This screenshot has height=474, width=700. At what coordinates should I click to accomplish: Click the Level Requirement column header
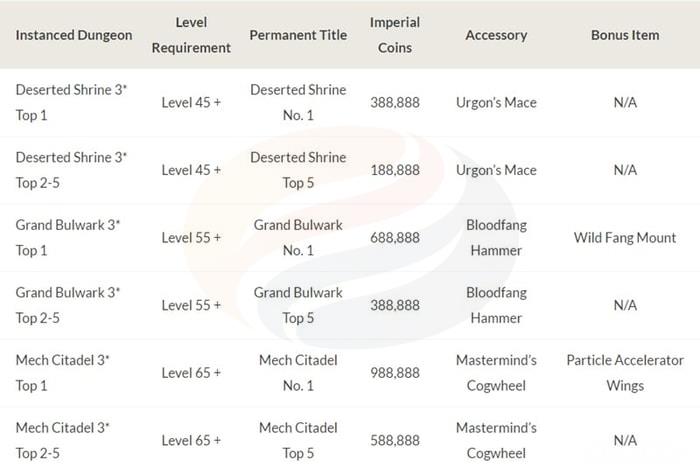click(191, 35)
